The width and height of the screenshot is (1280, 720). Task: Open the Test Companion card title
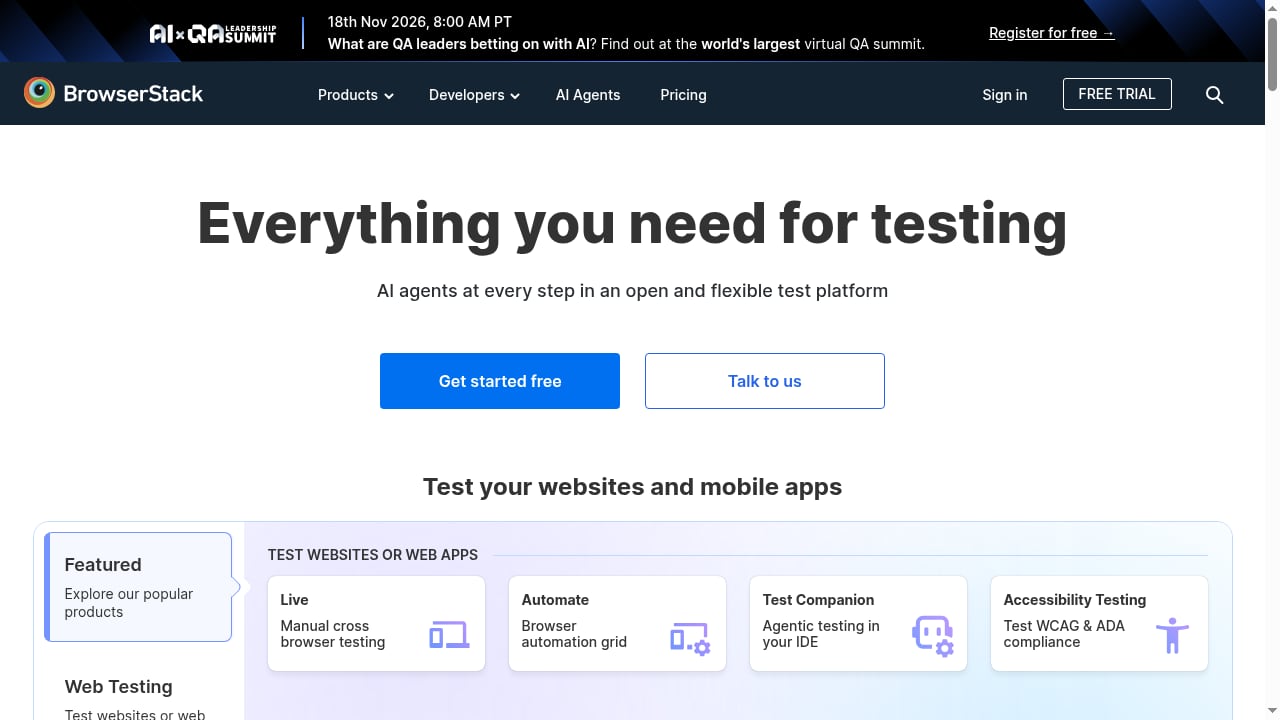[818, 600]
